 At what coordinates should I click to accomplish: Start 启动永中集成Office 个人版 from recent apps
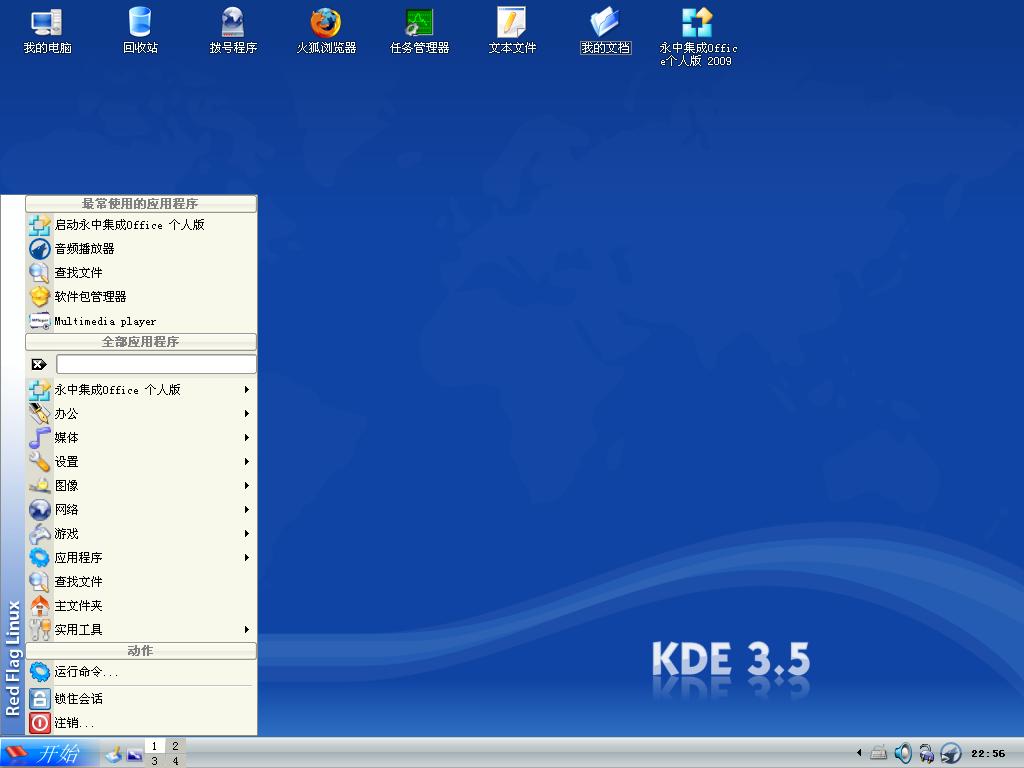click(141, 225)
